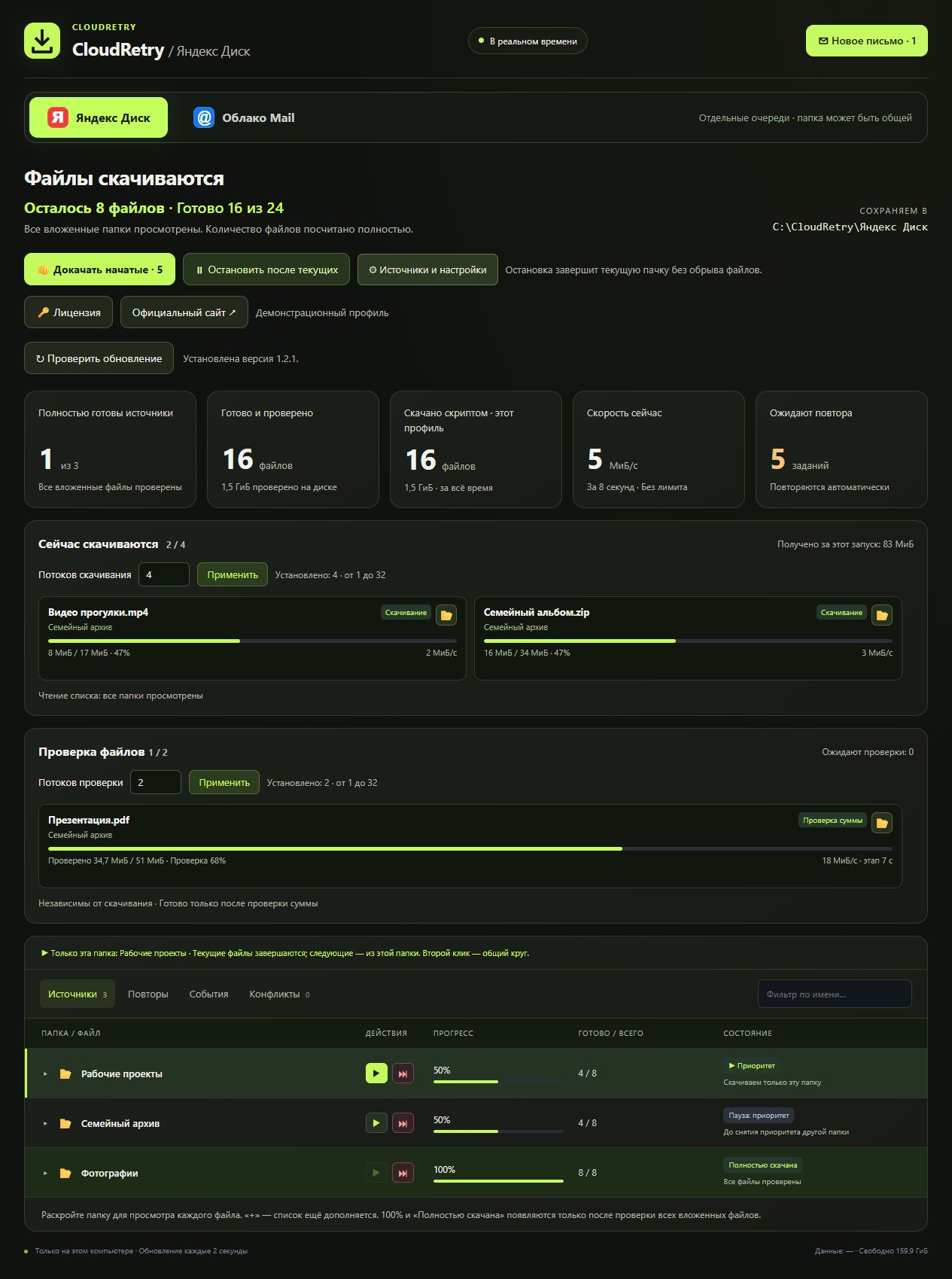
Task: Click skip icon for Фотографии row
Action: 403,1173
